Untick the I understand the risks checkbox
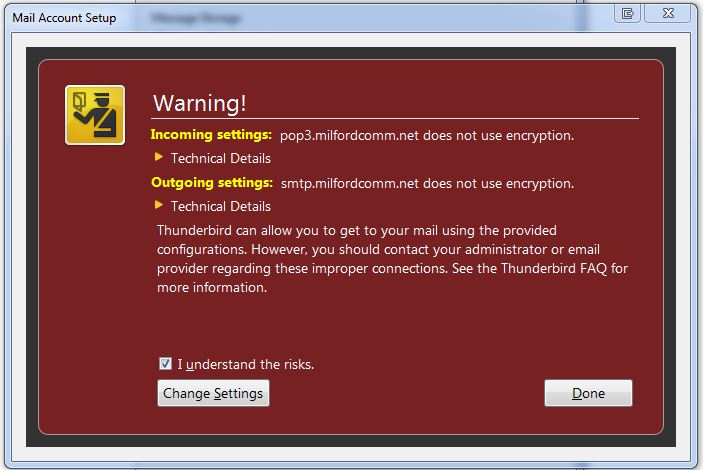 (165, 363)
